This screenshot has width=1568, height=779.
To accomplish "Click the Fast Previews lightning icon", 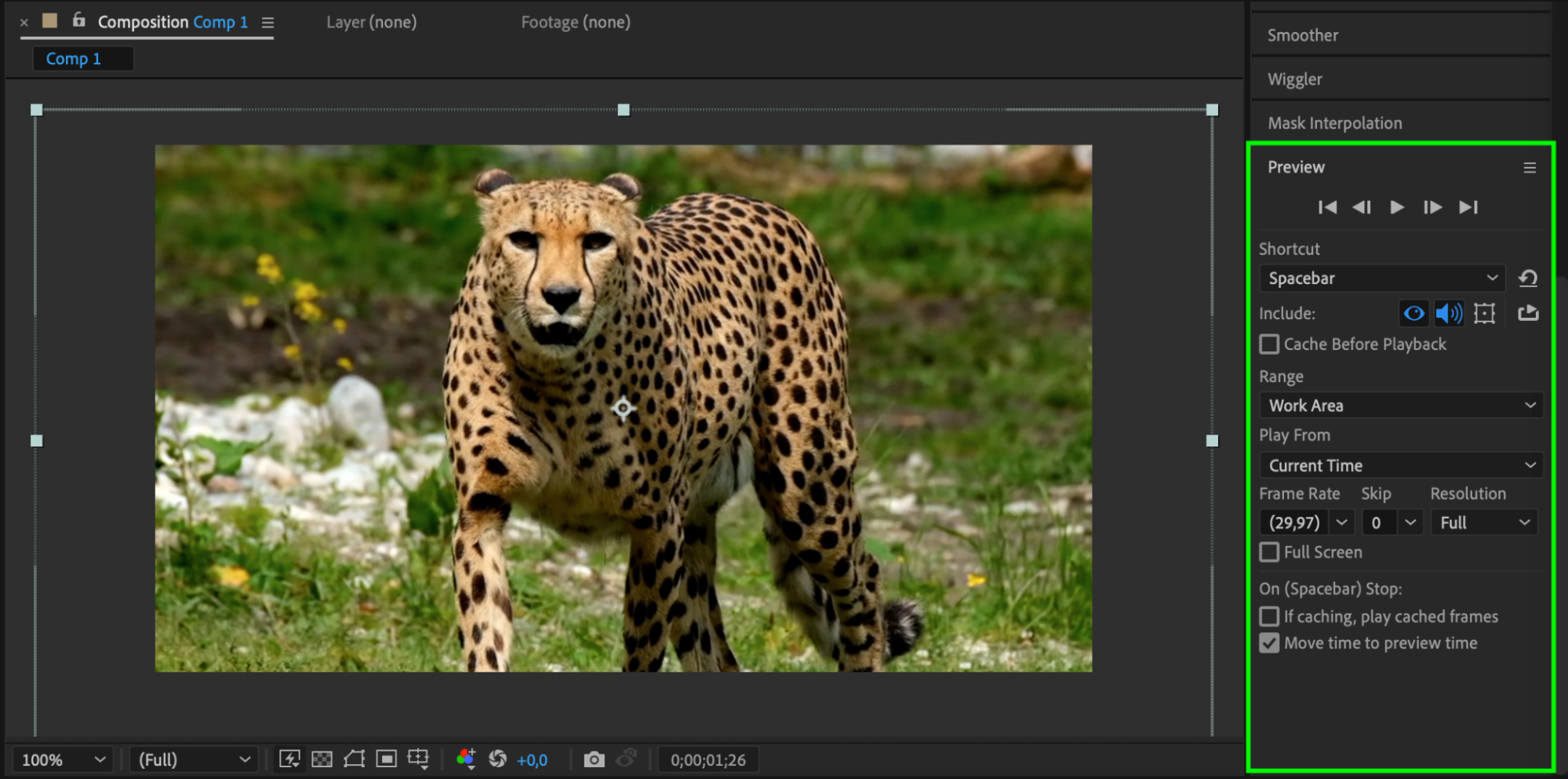I will 289,759.
